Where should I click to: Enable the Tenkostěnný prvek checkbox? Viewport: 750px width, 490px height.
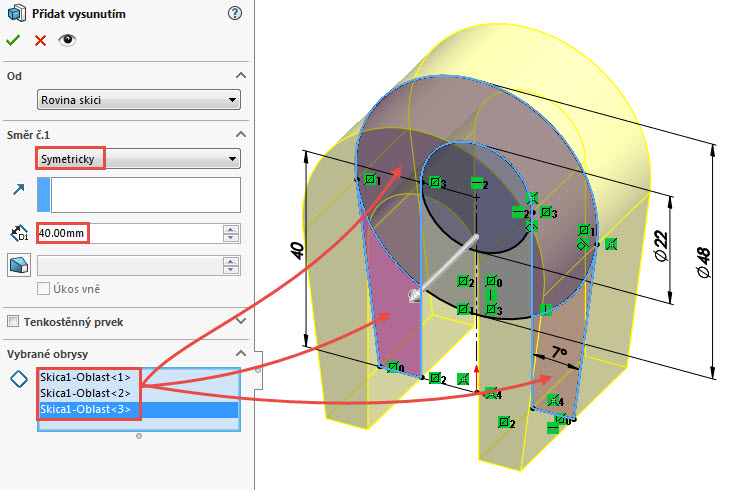click(x=13, y=322)
